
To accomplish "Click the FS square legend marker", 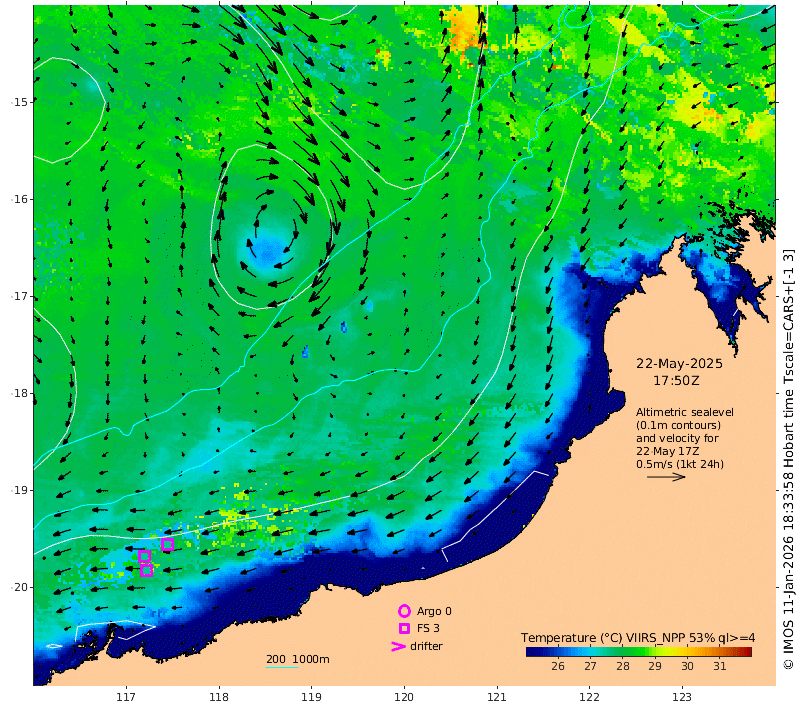I will pos(405,628).
